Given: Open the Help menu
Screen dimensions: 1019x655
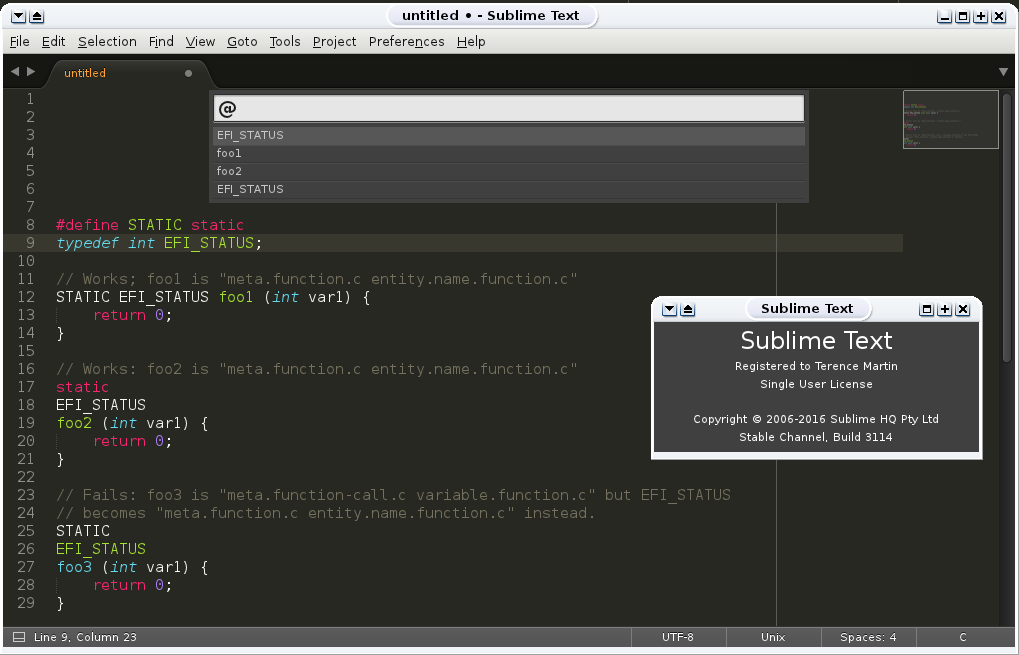Looking at the screenshot, I should tap(471, 42).
